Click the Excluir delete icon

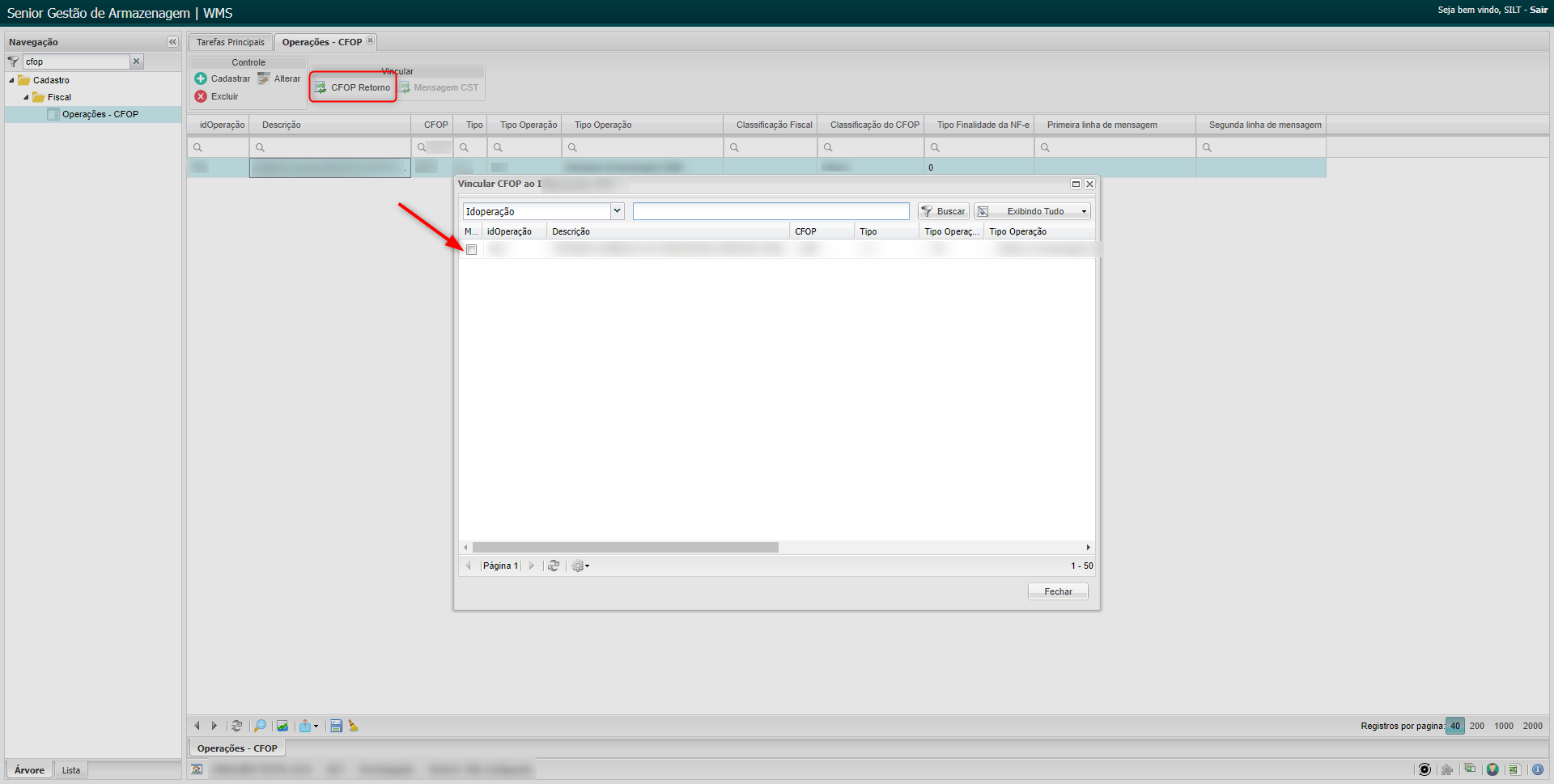click(x=201, y=96)
